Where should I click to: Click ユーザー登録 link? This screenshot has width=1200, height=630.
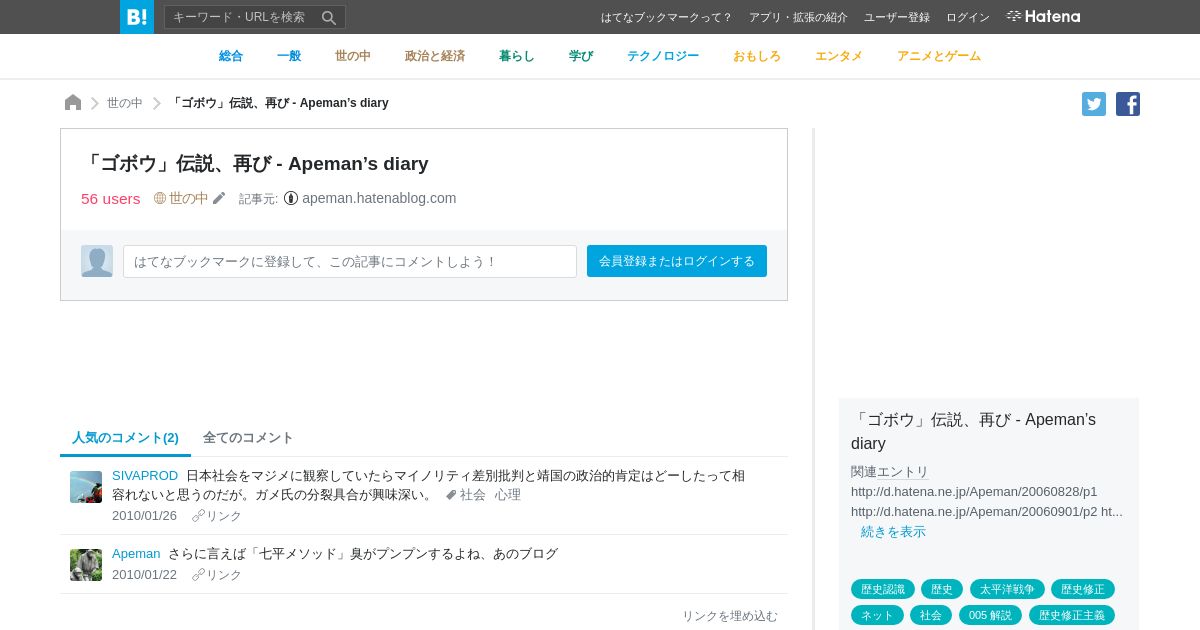pyautogui.click(x=897, y=17)
